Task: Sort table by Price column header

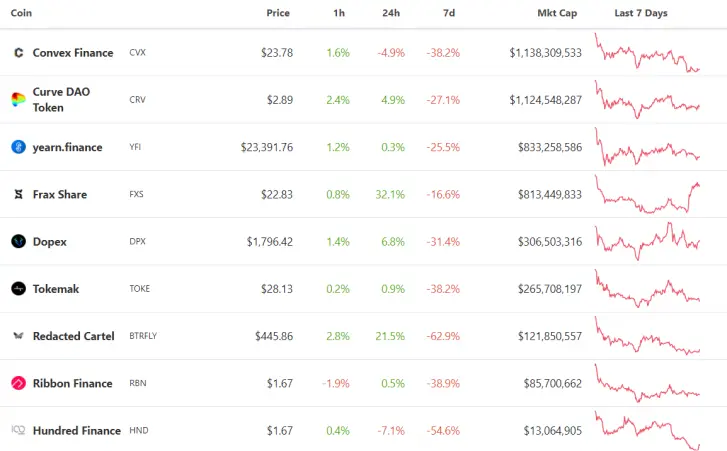Action: [x=278, y=13]
